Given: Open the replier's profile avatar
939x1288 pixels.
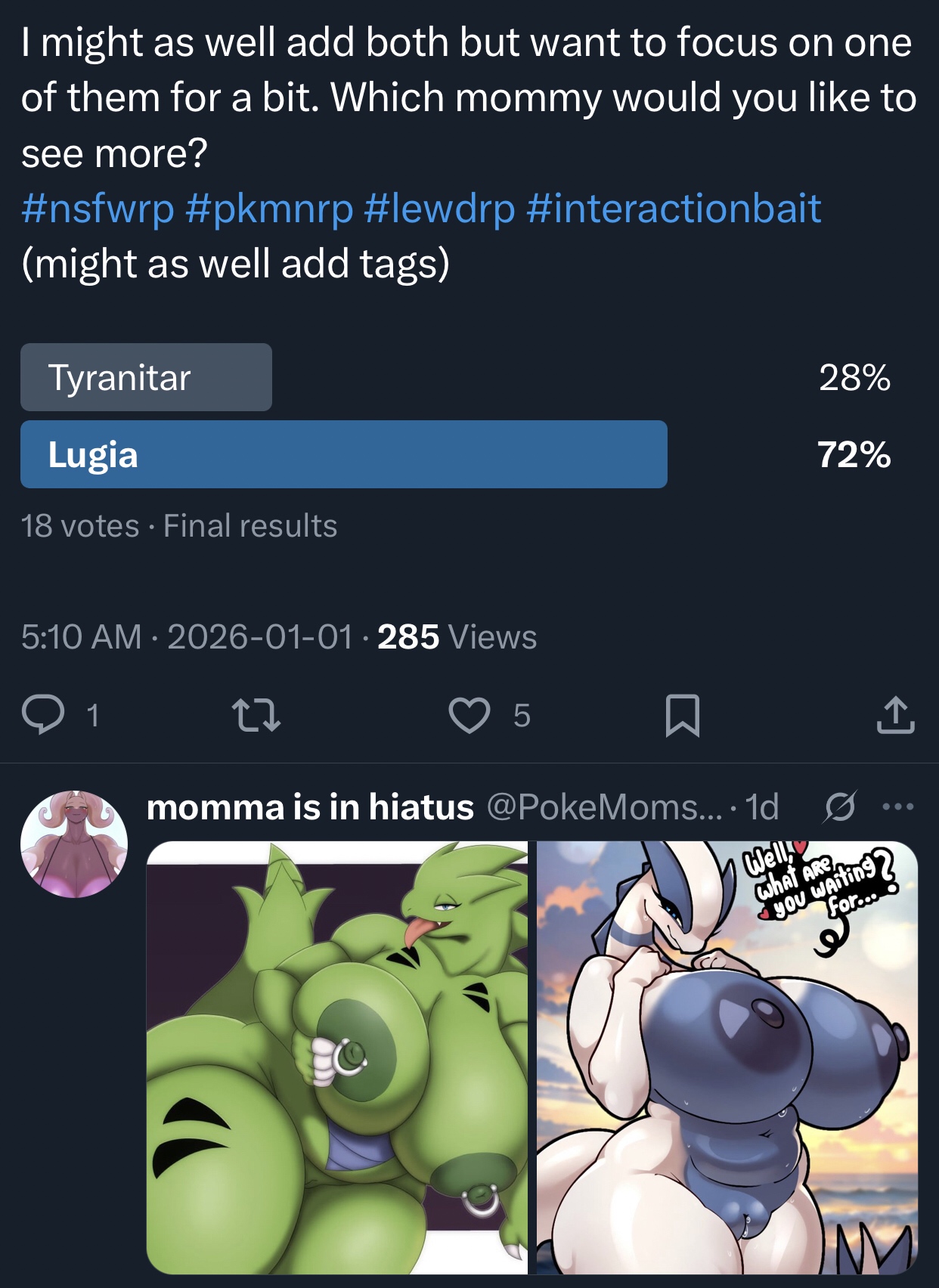Looking at the screenshot, I should [x=74, y=844].
